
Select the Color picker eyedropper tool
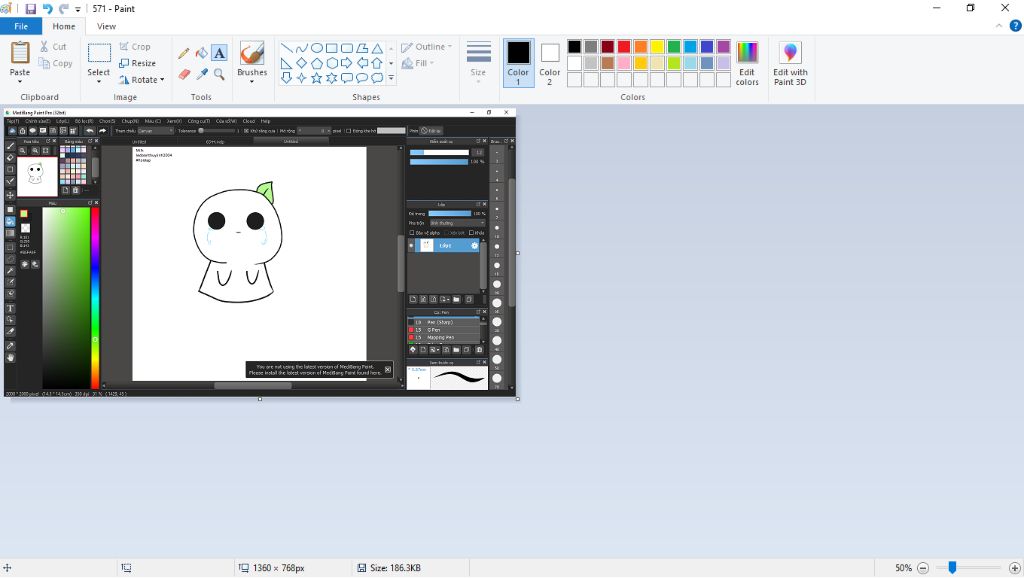[x=202, y=74]
